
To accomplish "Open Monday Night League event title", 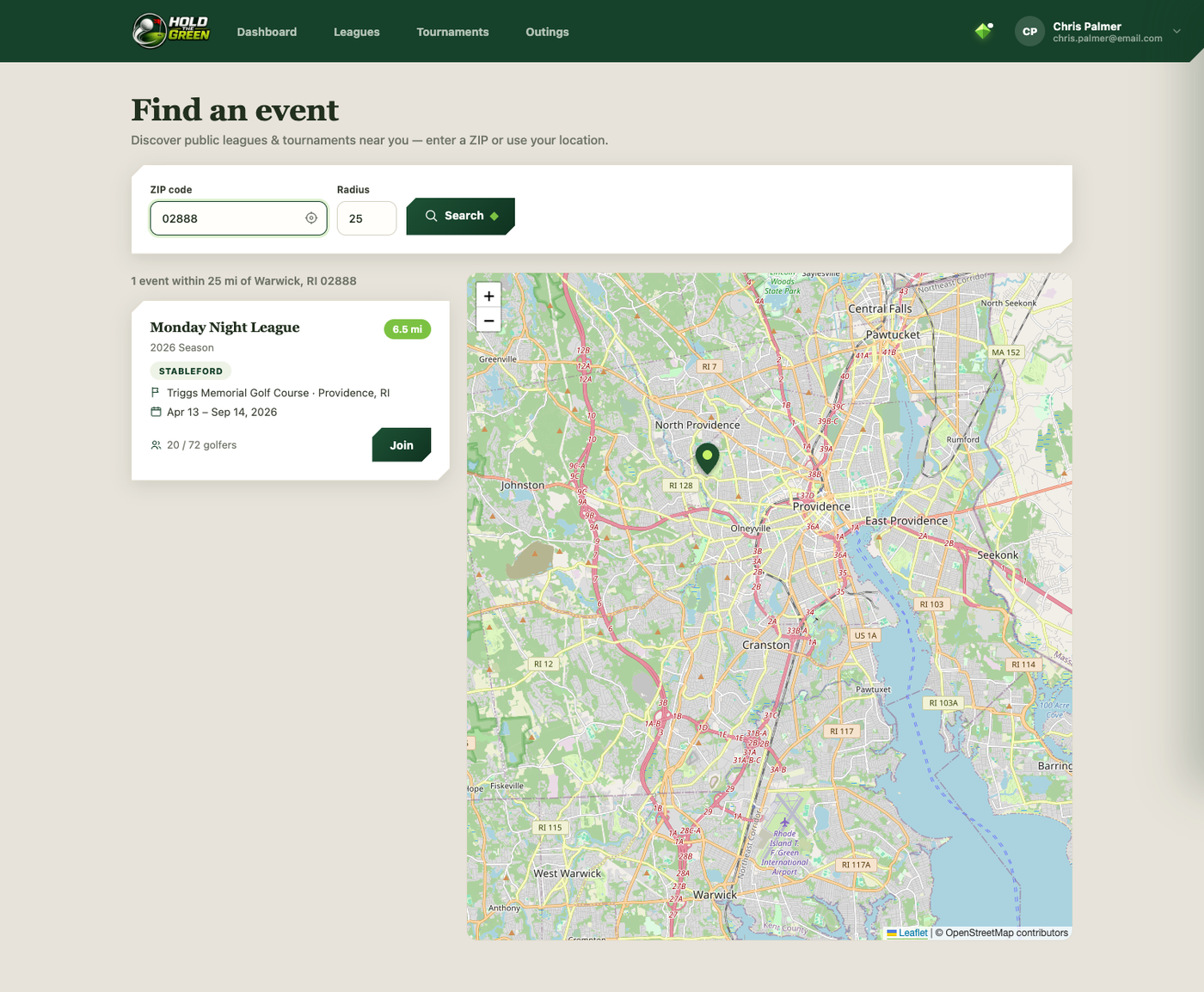I will pyautogui.click(x=224, y=328).
